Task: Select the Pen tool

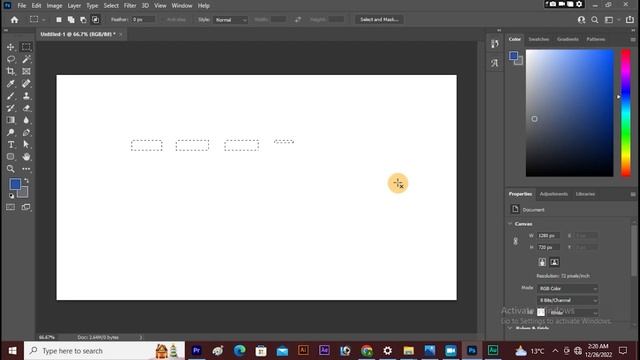Action: pyautogui.click(x=26, y=132)
